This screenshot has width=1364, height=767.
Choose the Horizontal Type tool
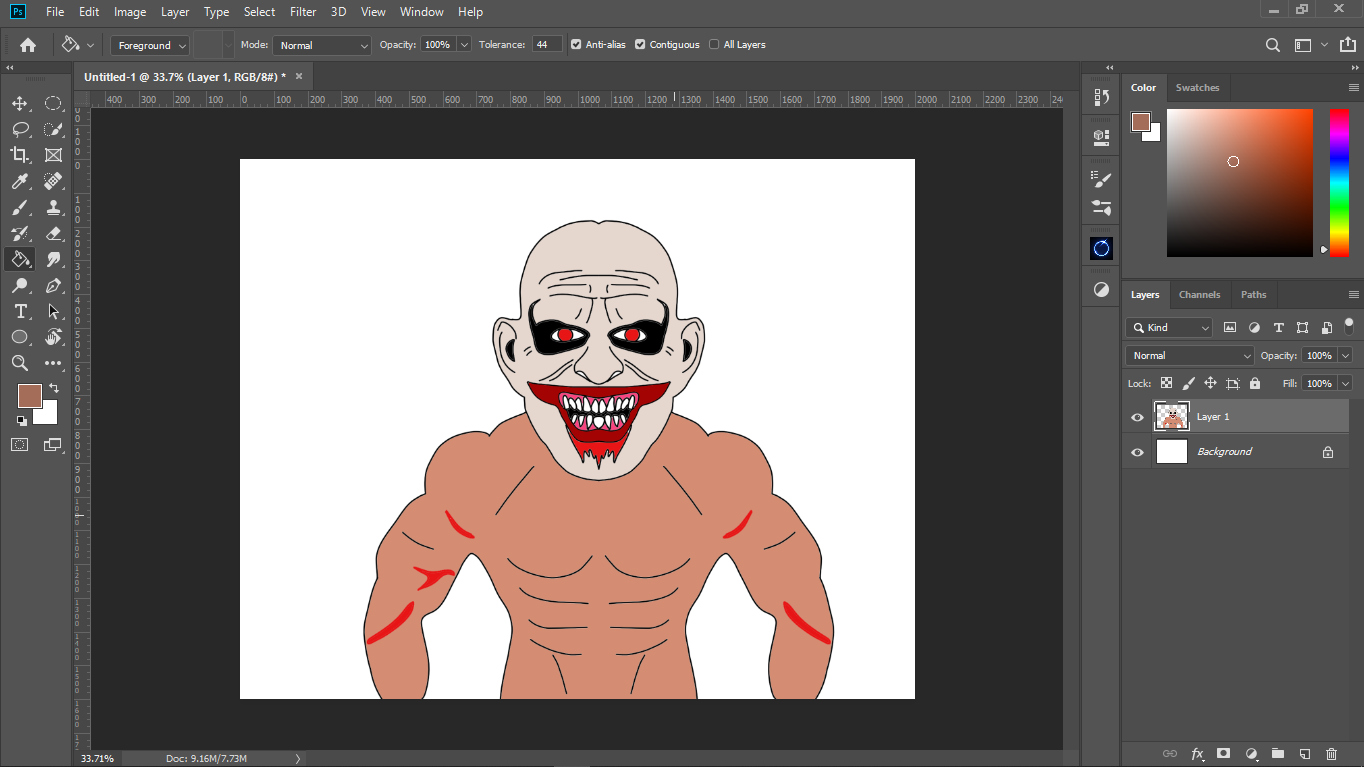click(19, 311)
